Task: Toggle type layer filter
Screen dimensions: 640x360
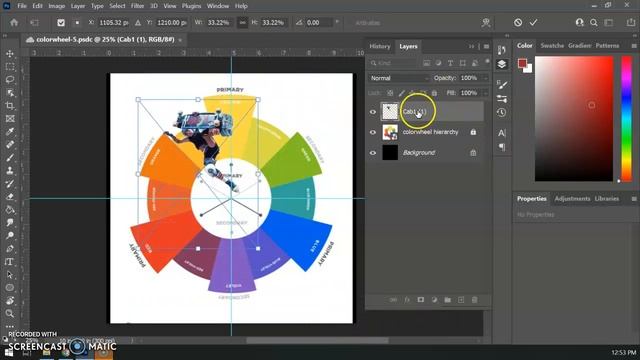Action: [450, 63]
